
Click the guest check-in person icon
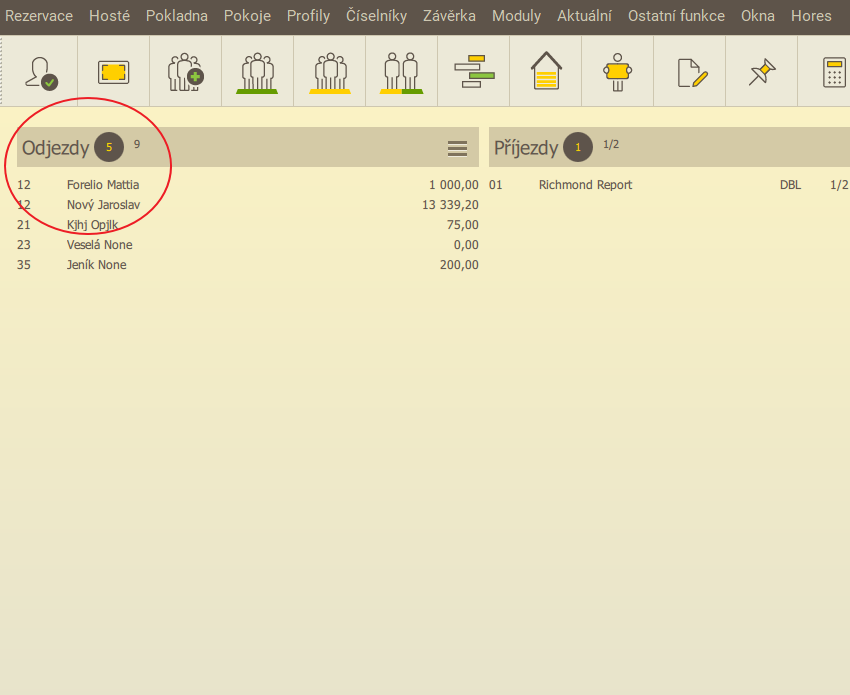click(41, 72)
